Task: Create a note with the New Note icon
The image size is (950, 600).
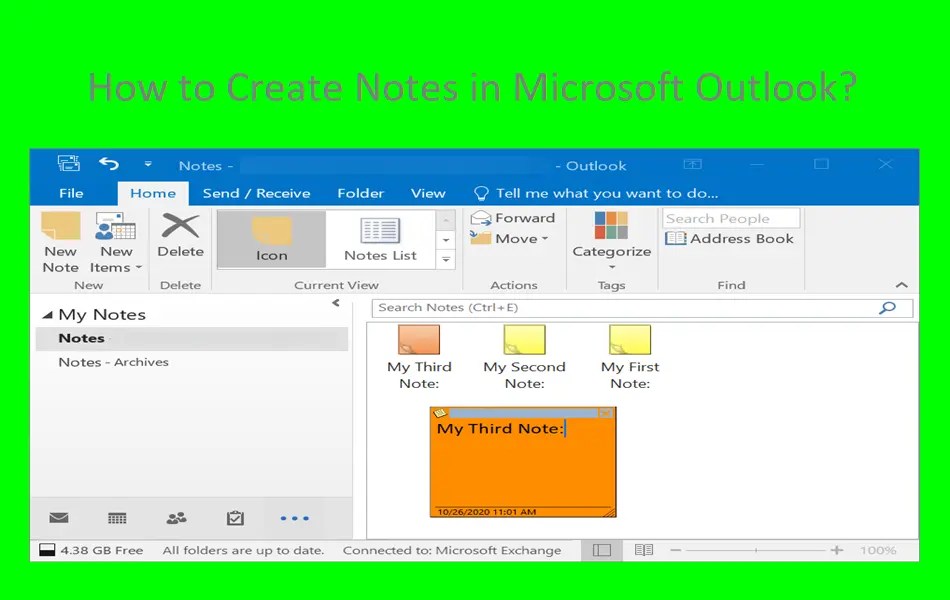Action: coord(60,240)
